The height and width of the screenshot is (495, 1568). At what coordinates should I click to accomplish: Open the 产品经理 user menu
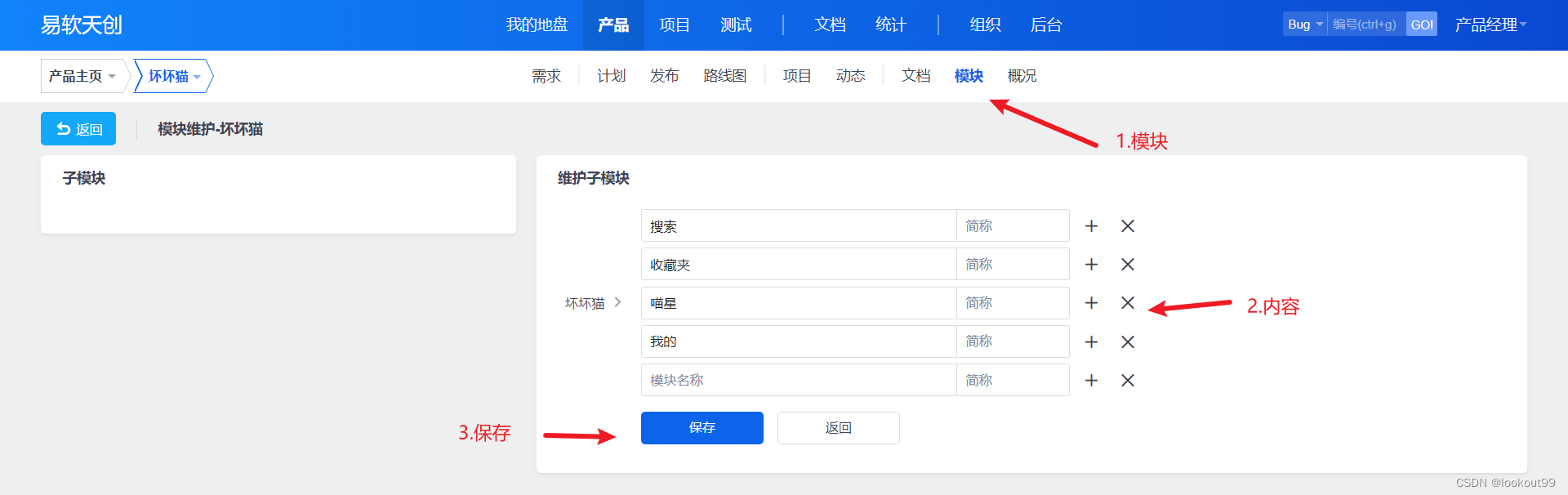click(1490, 25)
